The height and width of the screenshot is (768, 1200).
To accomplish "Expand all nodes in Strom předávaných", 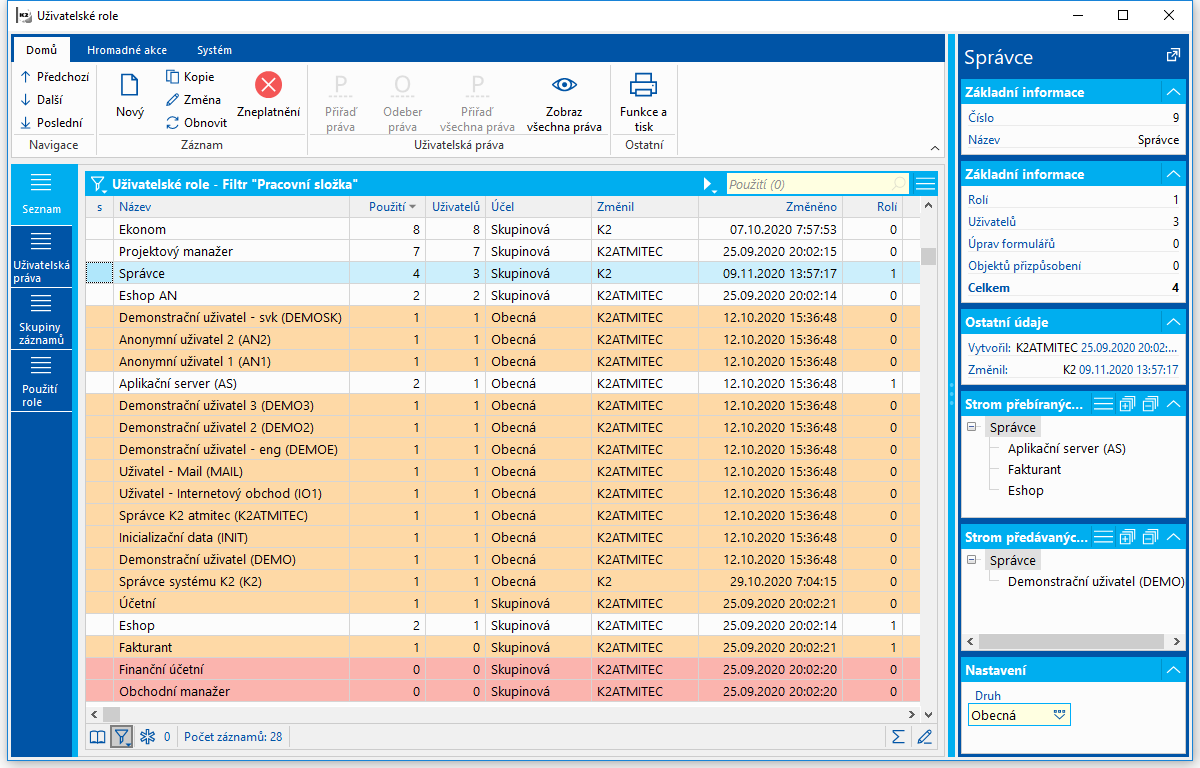I will tap(1128, 537).
